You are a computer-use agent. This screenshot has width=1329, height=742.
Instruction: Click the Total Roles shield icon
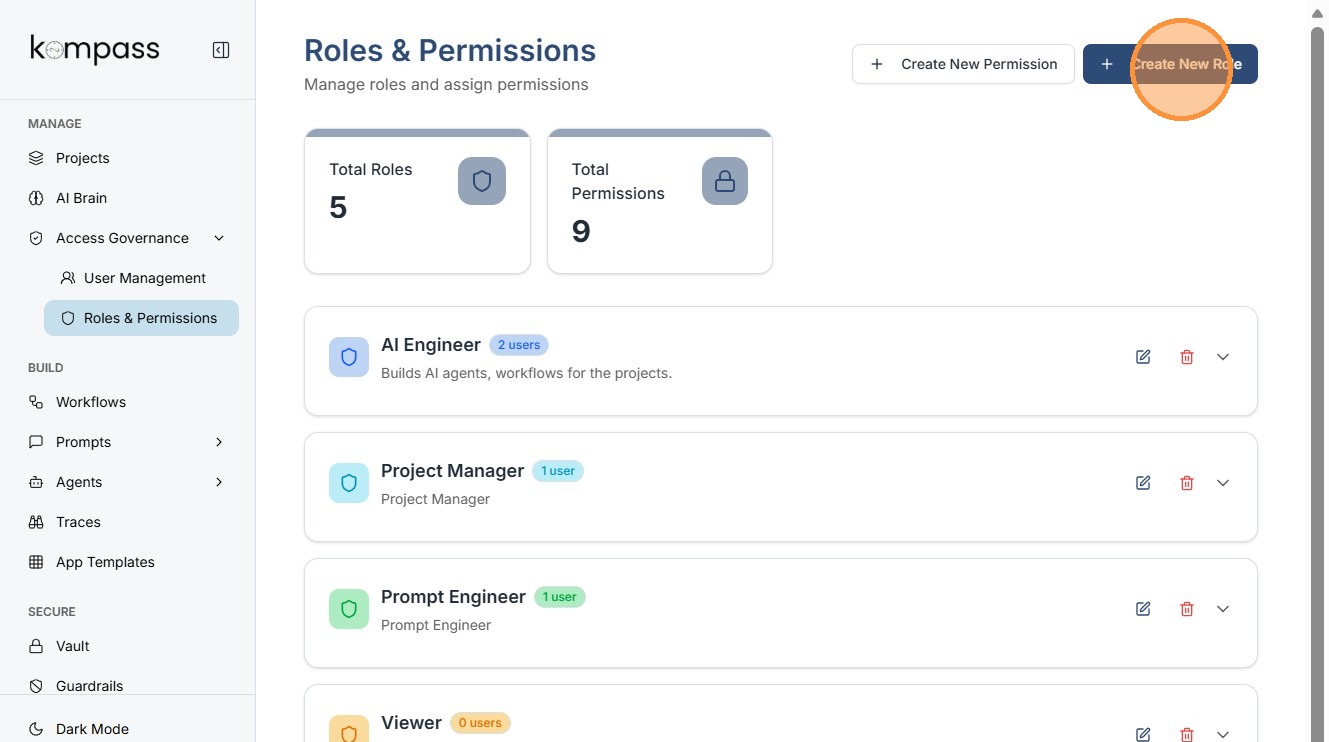482,181
